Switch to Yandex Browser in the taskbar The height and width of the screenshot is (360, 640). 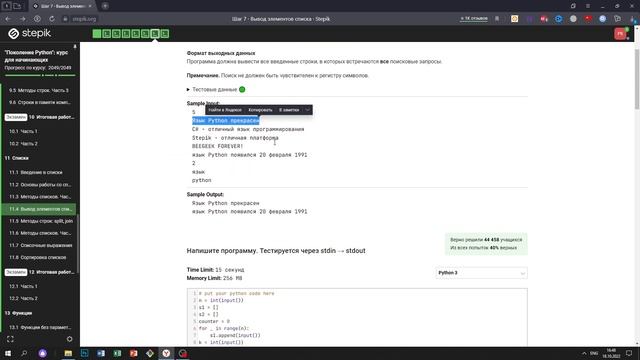[x=166, y=353]
